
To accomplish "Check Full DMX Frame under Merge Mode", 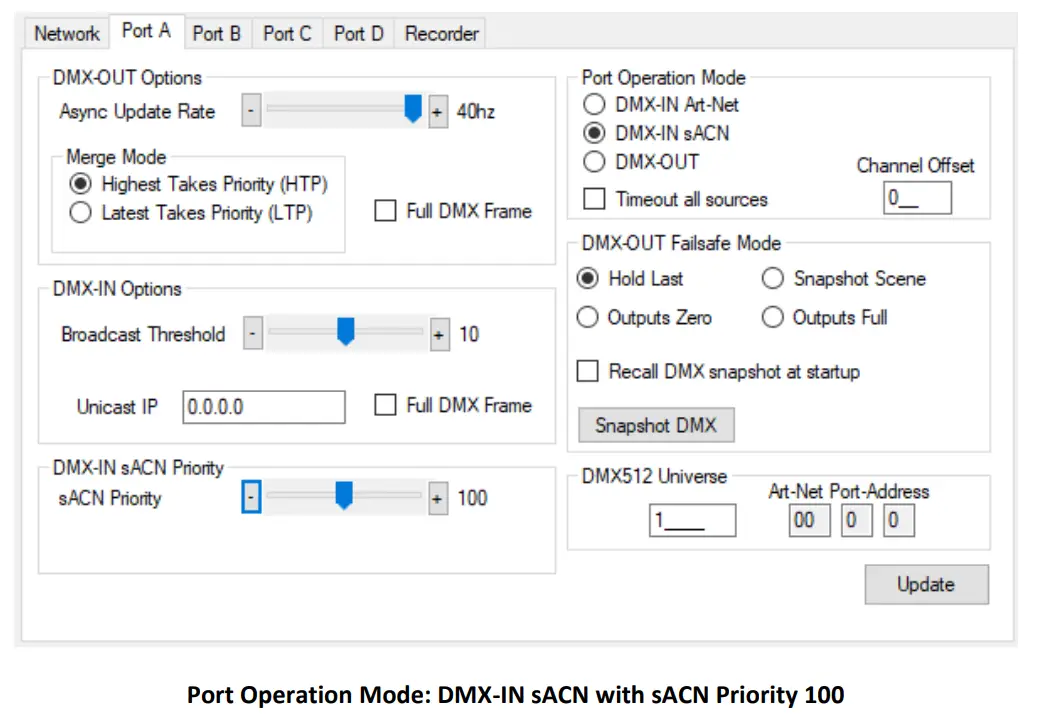I will pyautogui.click(x=385, y=211).
